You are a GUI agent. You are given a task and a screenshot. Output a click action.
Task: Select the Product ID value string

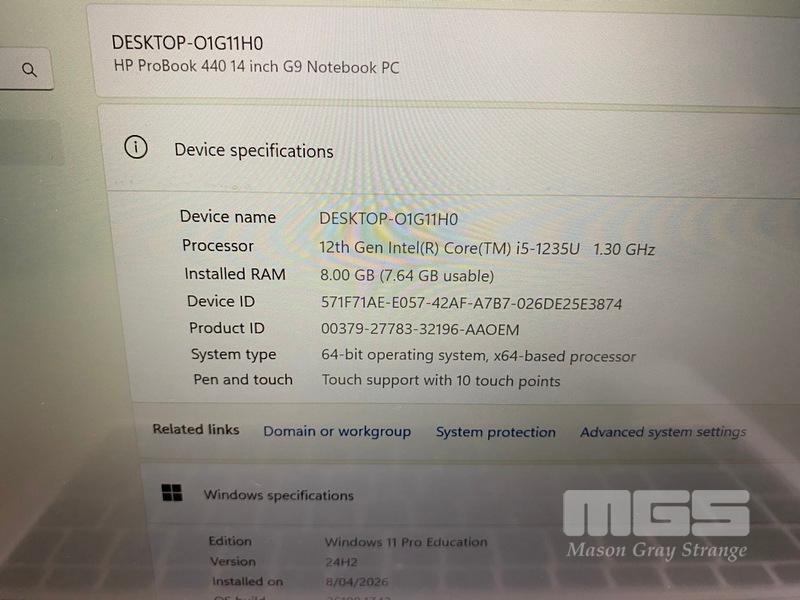tap(420, 329)
